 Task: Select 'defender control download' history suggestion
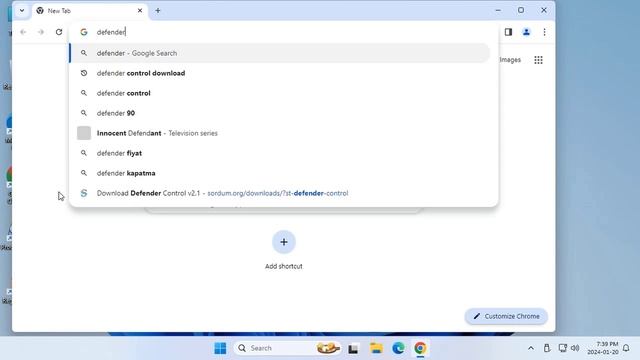[x=280, y=73]
